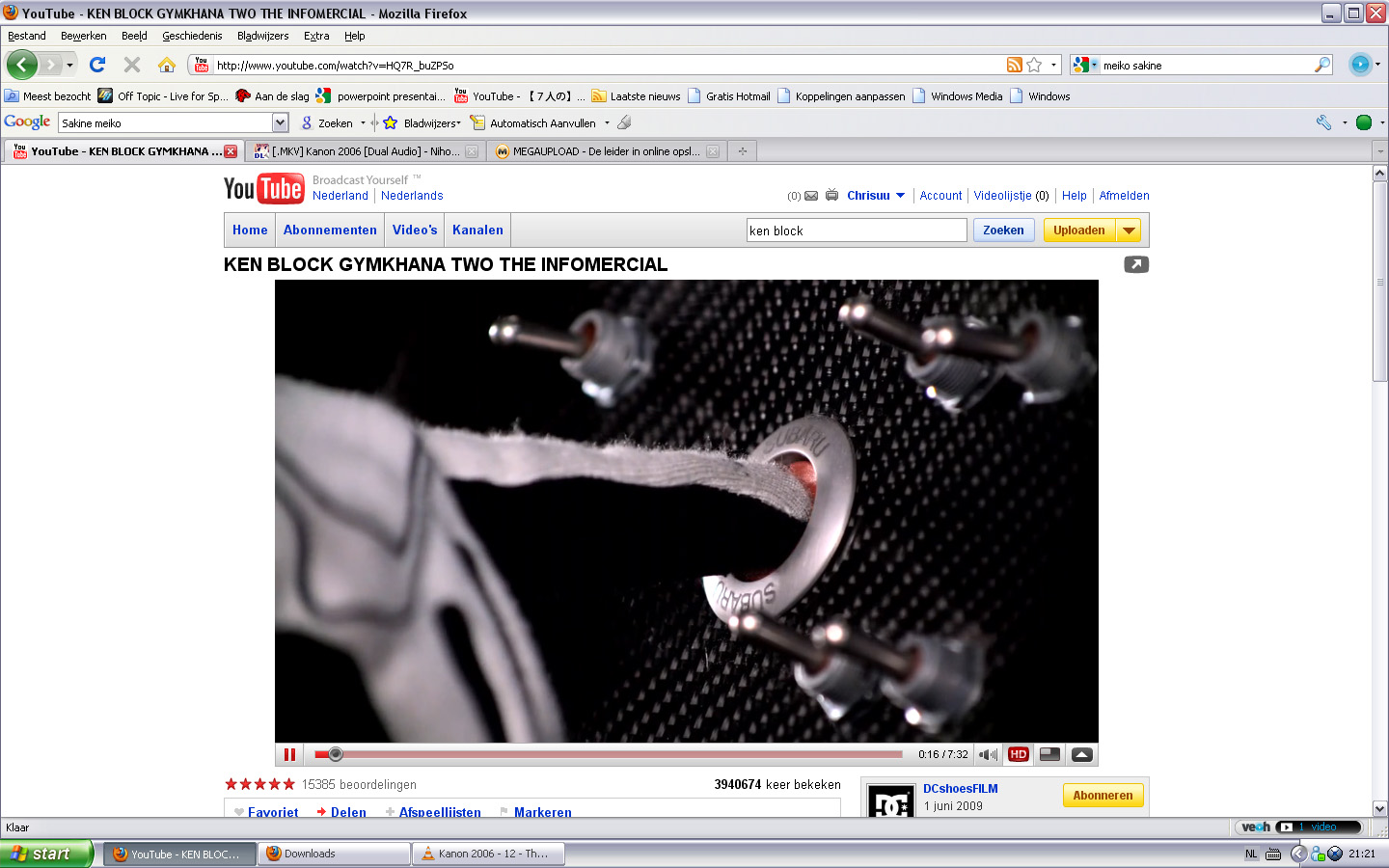Viewport: 1389px width, 868px height.
Task: Close the MEGAUPLOAD tab
Action: pyautogui.click(x=713, y=151)
